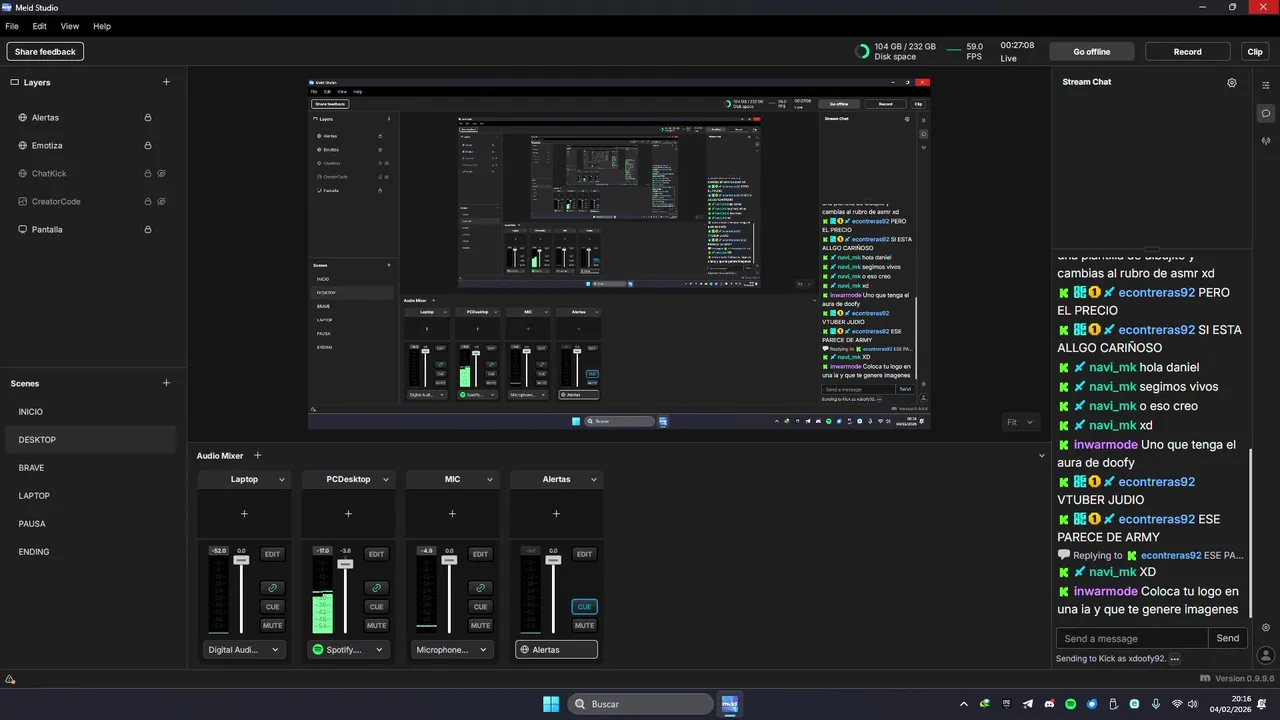Screen dimensions: 1280x720
Task: Mute the MIC audio track
Action: coord(480,625)
